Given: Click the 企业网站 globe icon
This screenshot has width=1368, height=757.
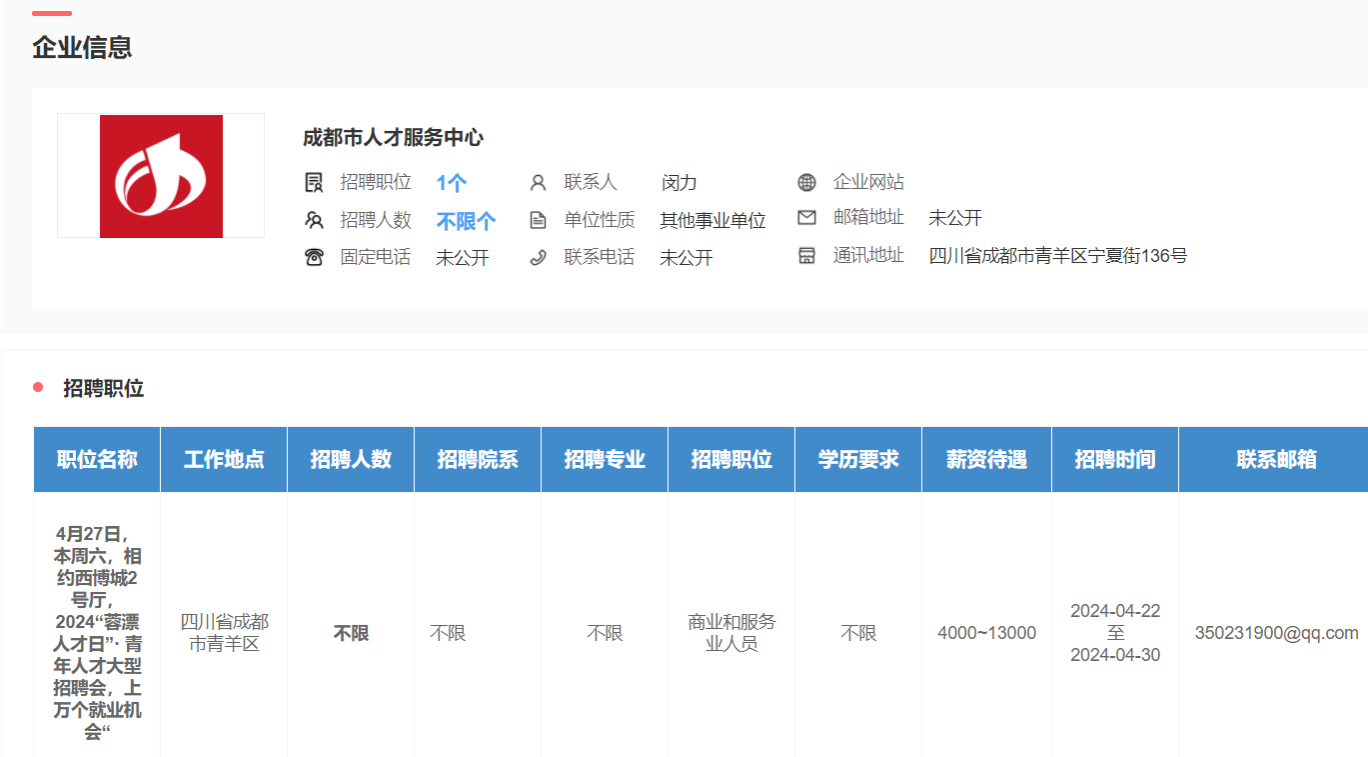Looking at the screenshot, I should click(x=807, y=182).
